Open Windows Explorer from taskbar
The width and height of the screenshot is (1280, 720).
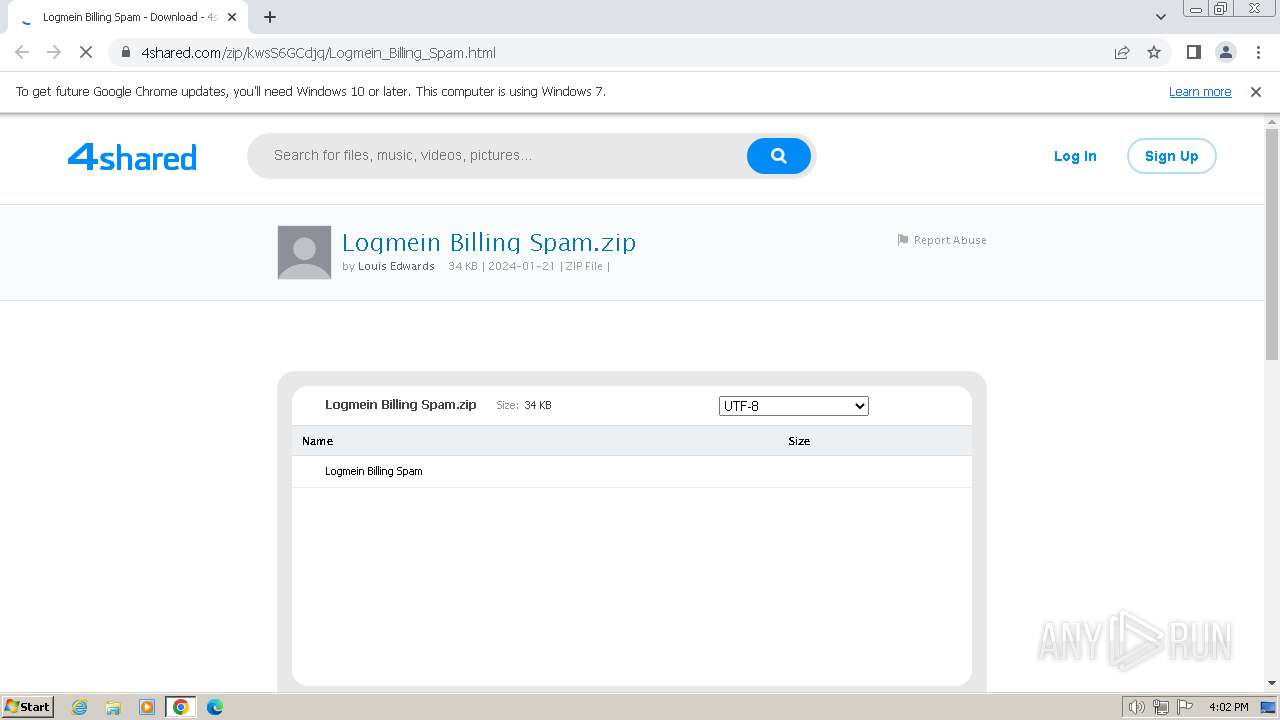click(113, 707)
